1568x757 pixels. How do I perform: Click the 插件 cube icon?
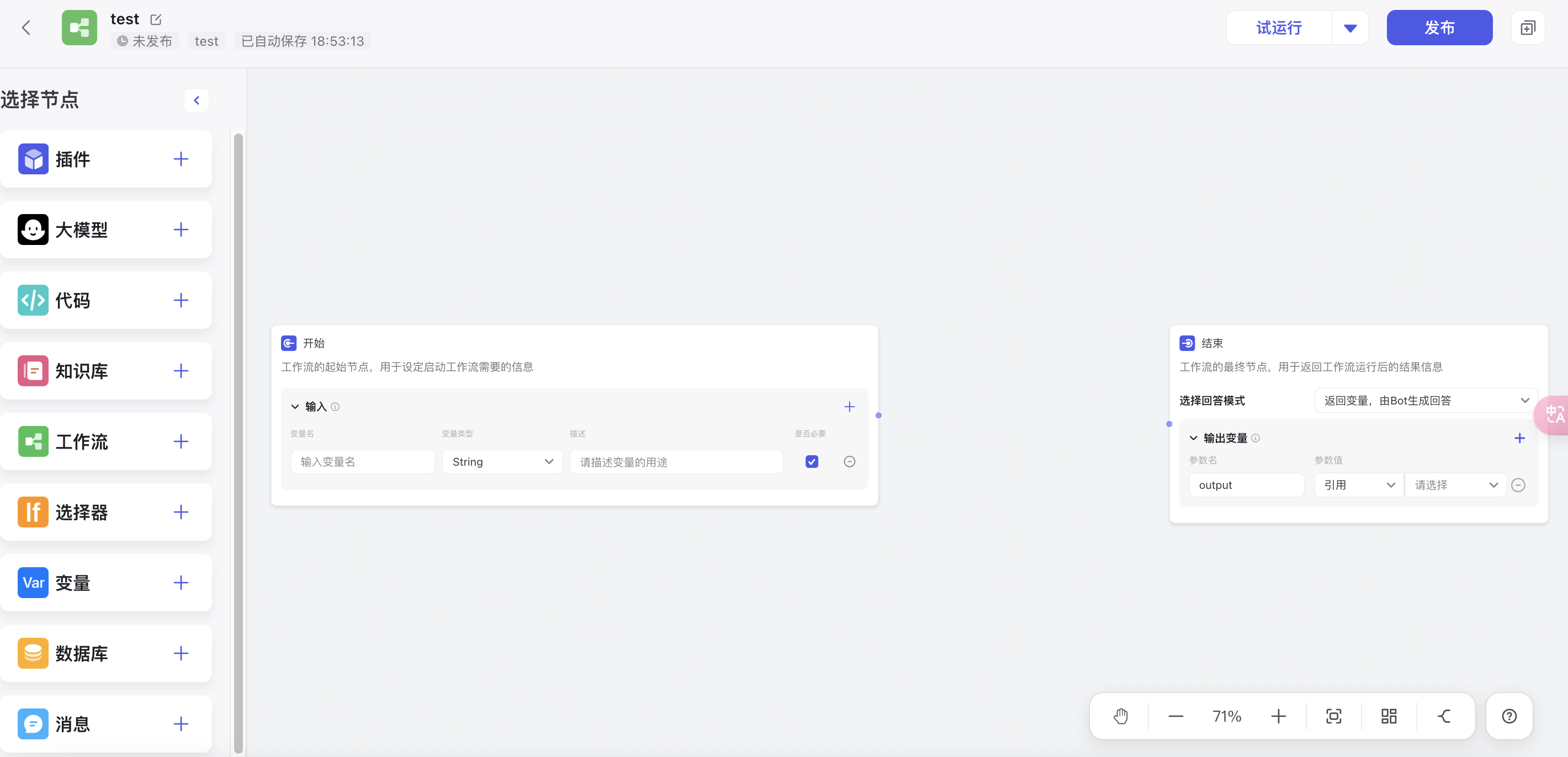pos(33,159)
